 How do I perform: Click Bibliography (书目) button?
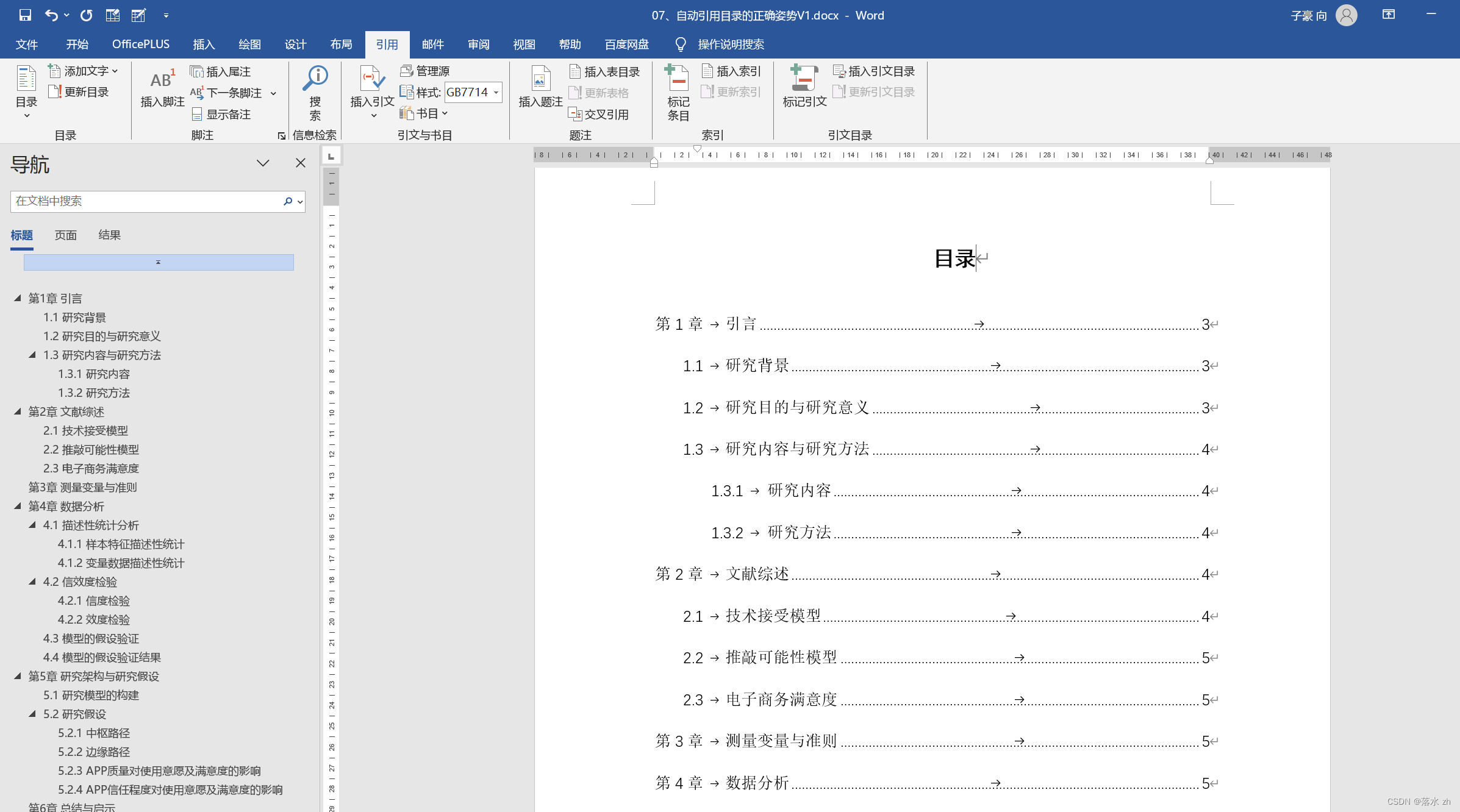click(424, 113)
